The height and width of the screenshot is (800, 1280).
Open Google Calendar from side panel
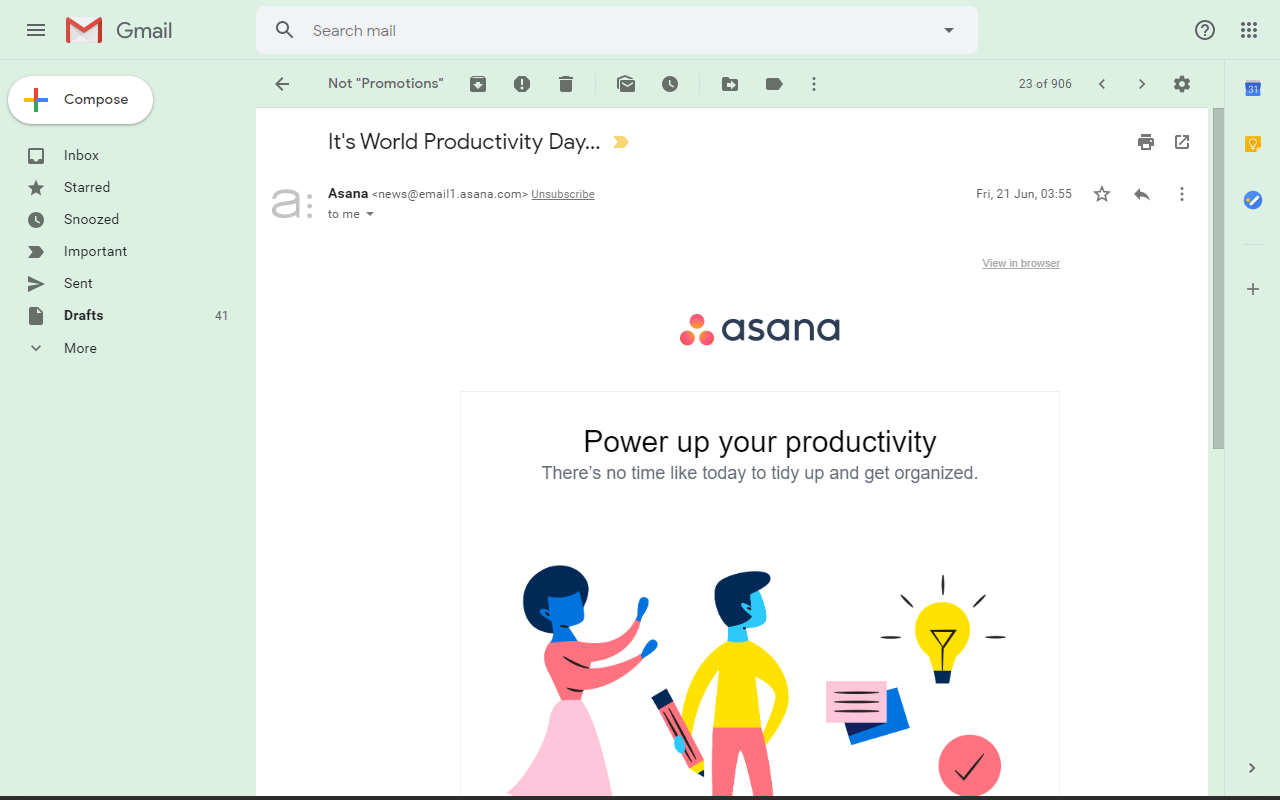[1253, 88]
